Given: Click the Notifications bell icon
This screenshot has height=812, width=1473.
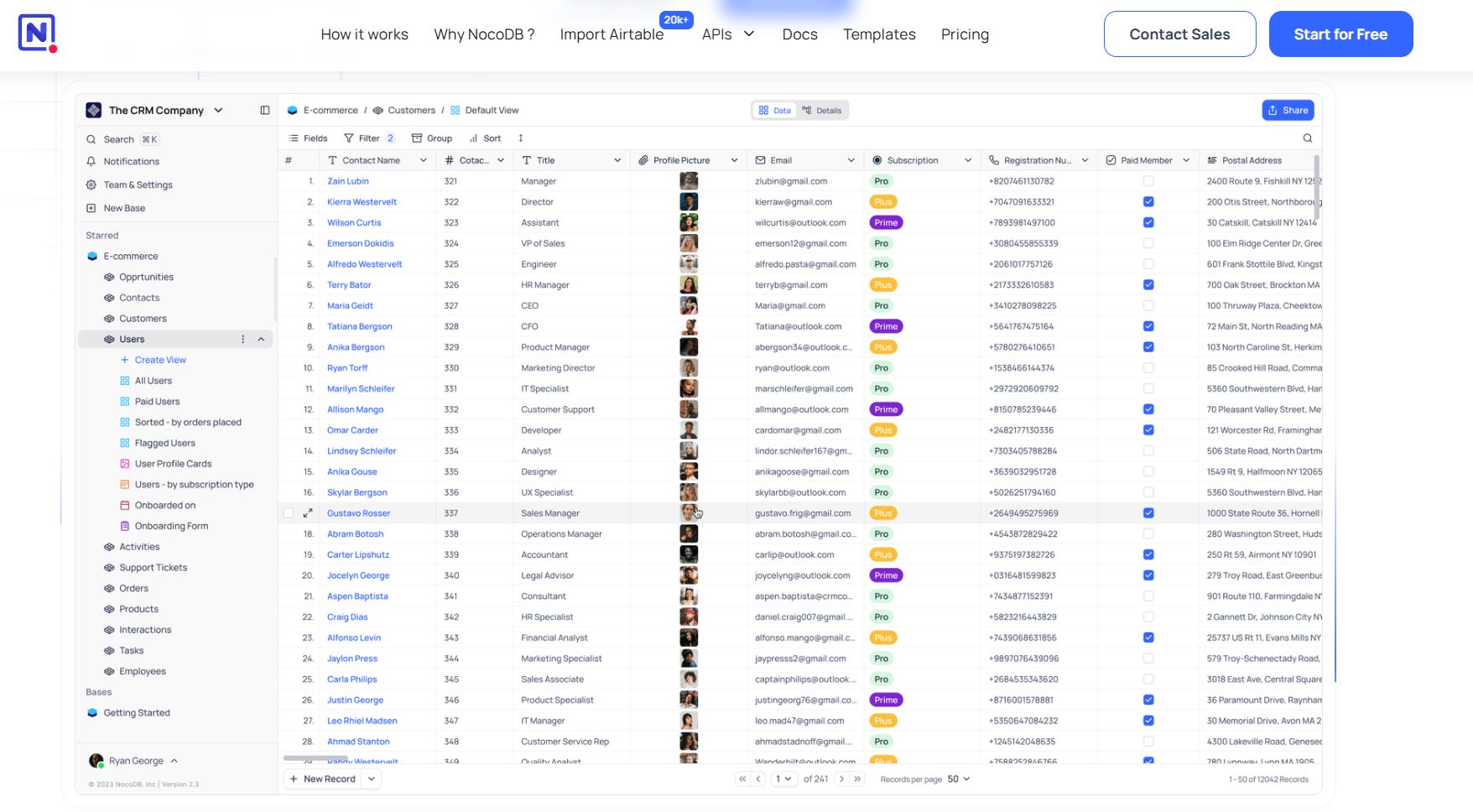Looking at the screenshot, I should coord(91,161).
